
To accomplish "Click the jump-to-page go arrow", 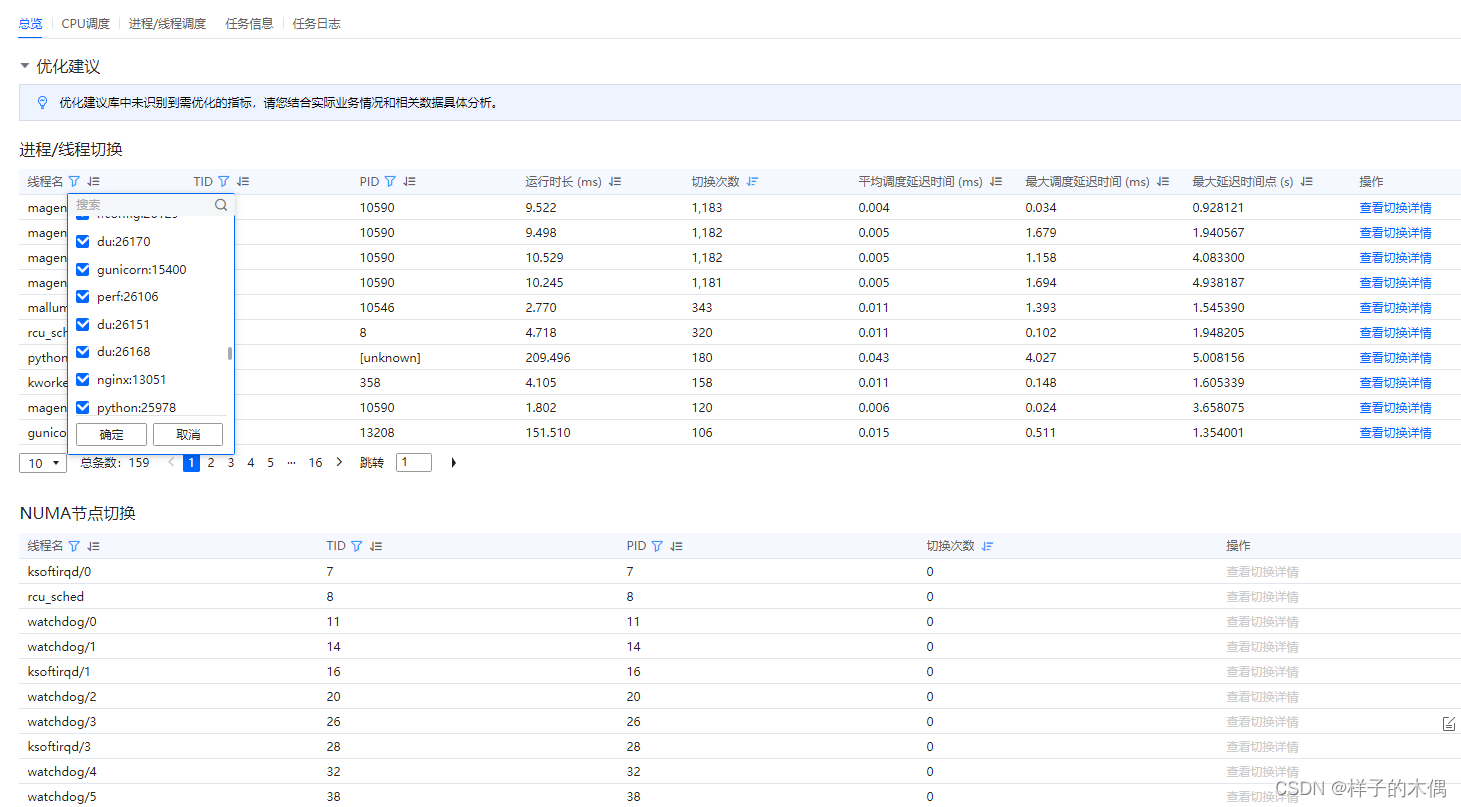I will coord(454,463).
